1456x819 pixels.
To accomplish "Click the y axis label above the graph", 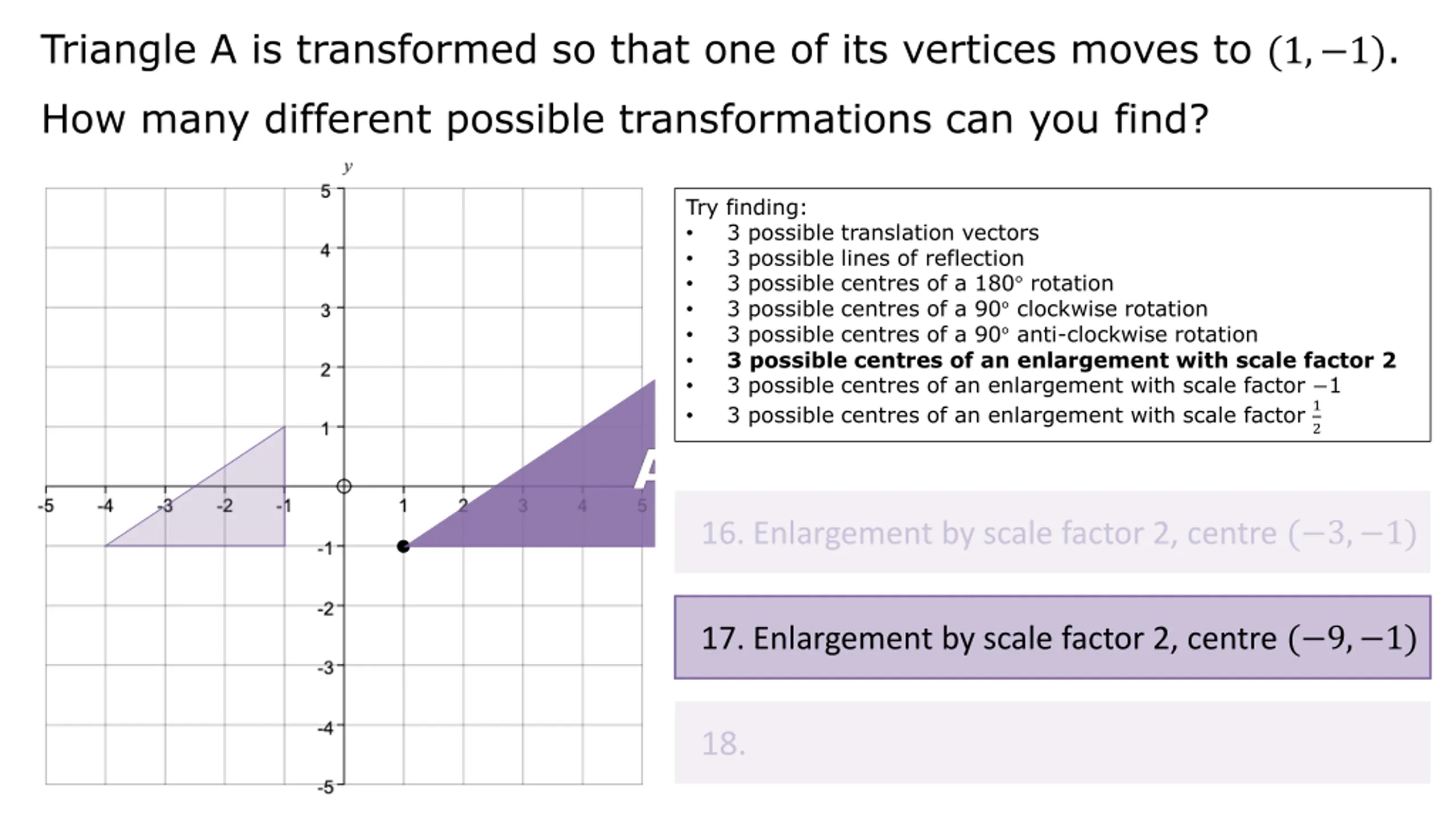I will 348,166.
